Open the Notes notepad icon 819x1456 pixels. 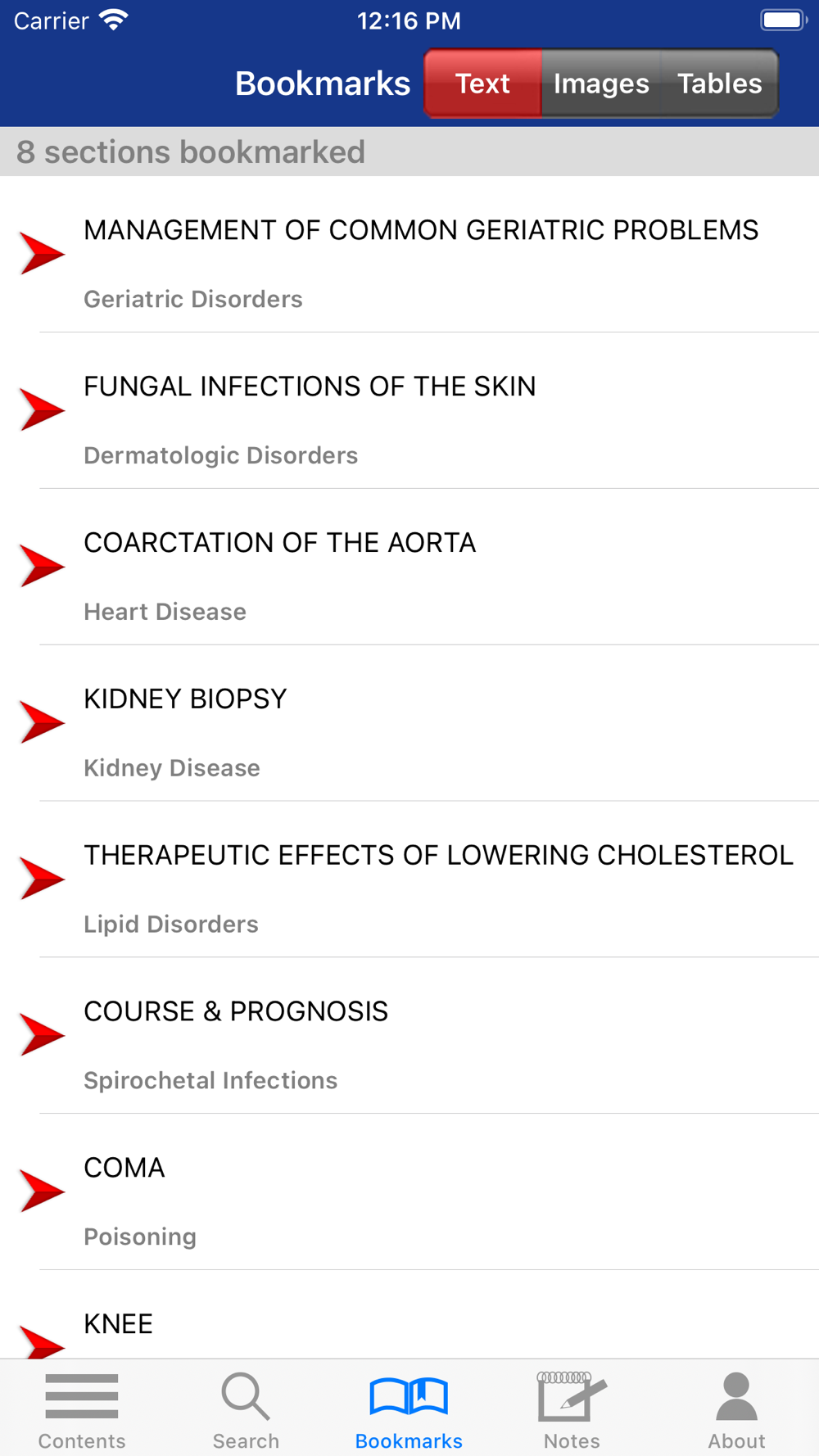point(572,1396)
